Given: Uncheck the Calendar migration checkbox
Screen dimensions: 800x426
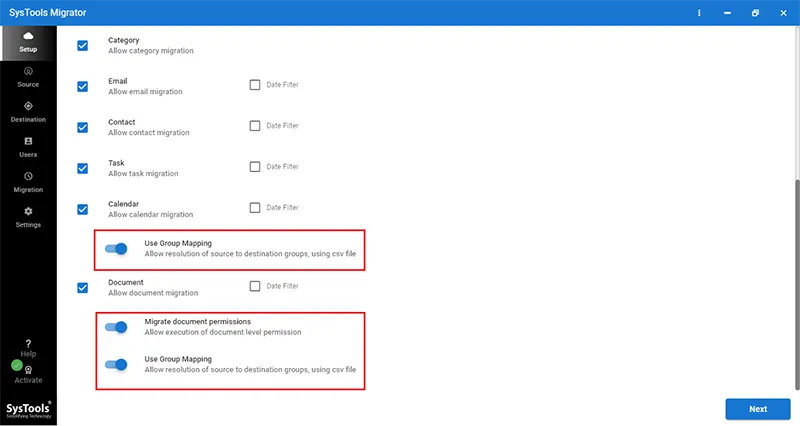Looking at the screenshot, I should click(x=82, y=209).
